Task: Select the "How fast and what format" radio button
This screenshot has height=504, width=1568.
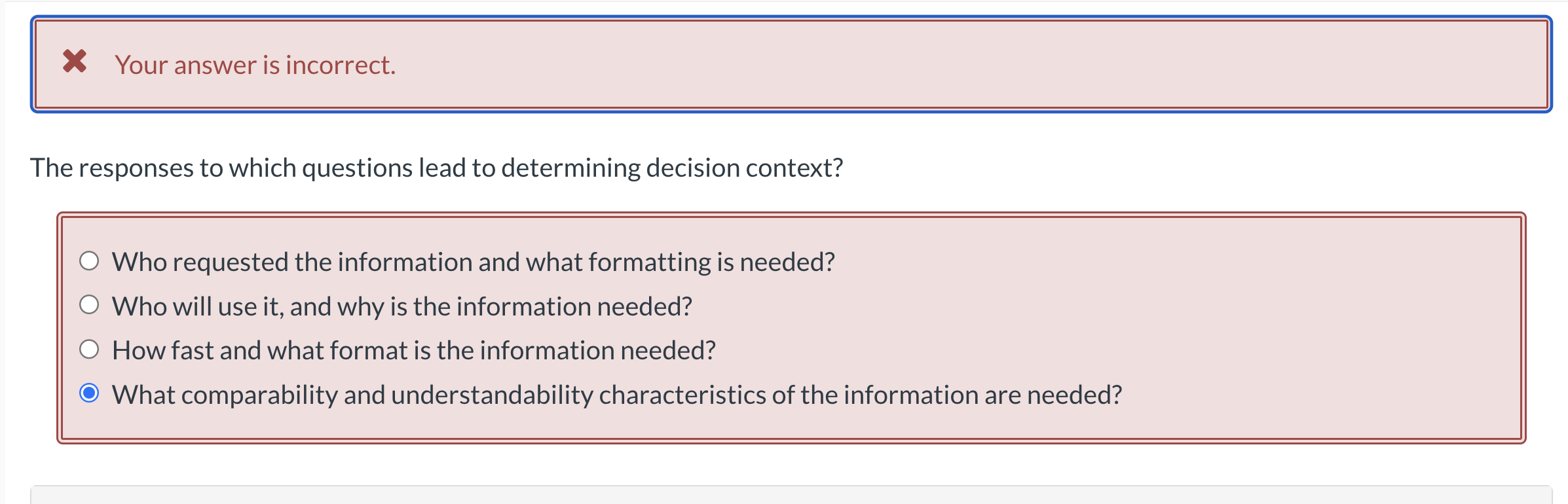Action: pos(89,350)
